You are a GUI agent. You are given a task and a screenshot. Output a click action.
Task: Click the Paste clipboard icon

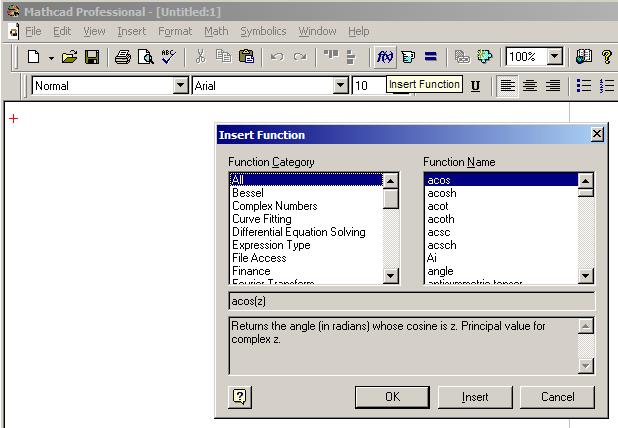(246, 57)
